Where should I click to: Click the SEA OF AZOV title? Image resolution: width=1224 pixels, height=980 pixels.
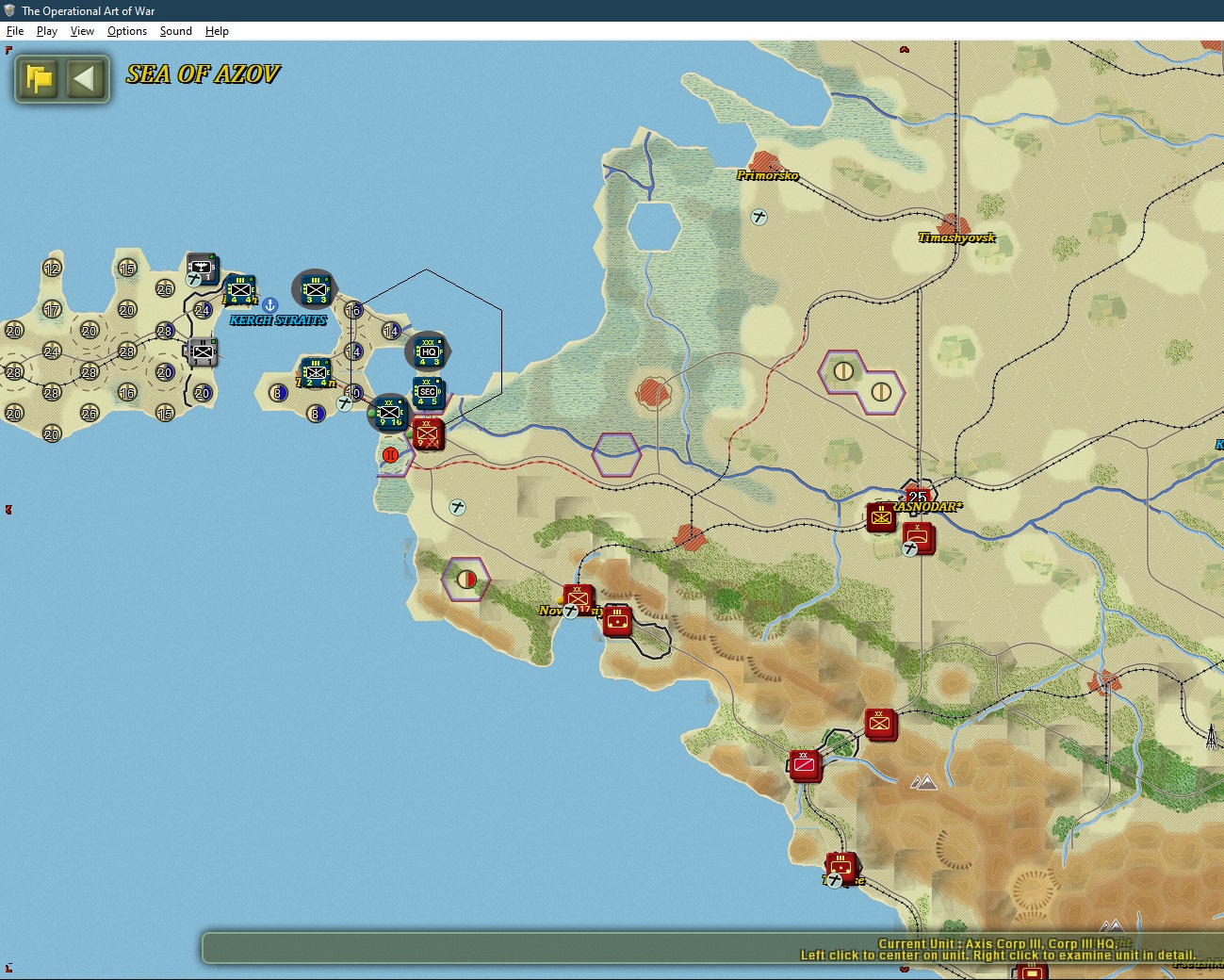[204, 73]
